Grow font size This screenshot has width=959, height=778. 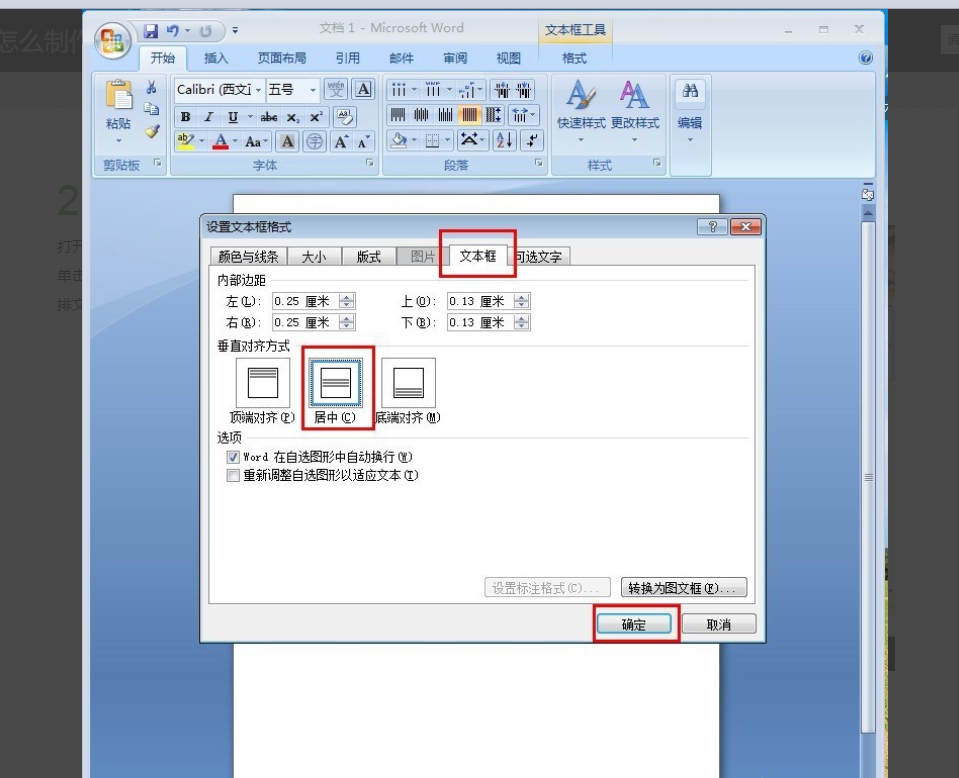(341, 142)
